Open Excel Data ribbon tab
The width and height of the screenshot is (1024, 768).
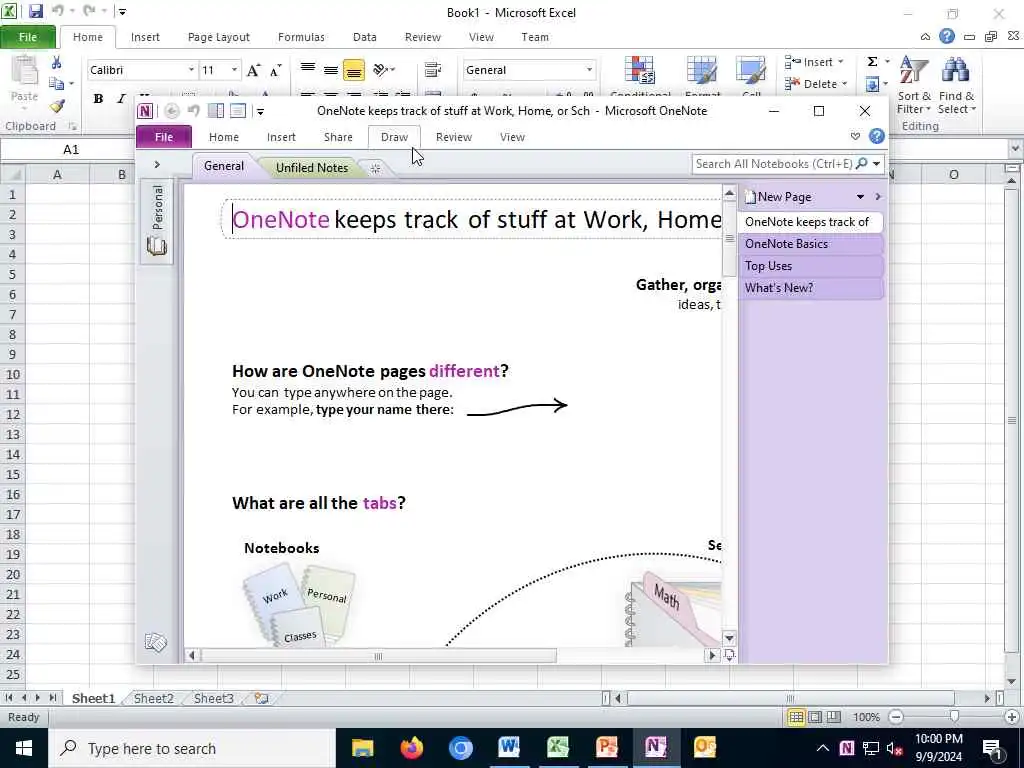[364, 37]
